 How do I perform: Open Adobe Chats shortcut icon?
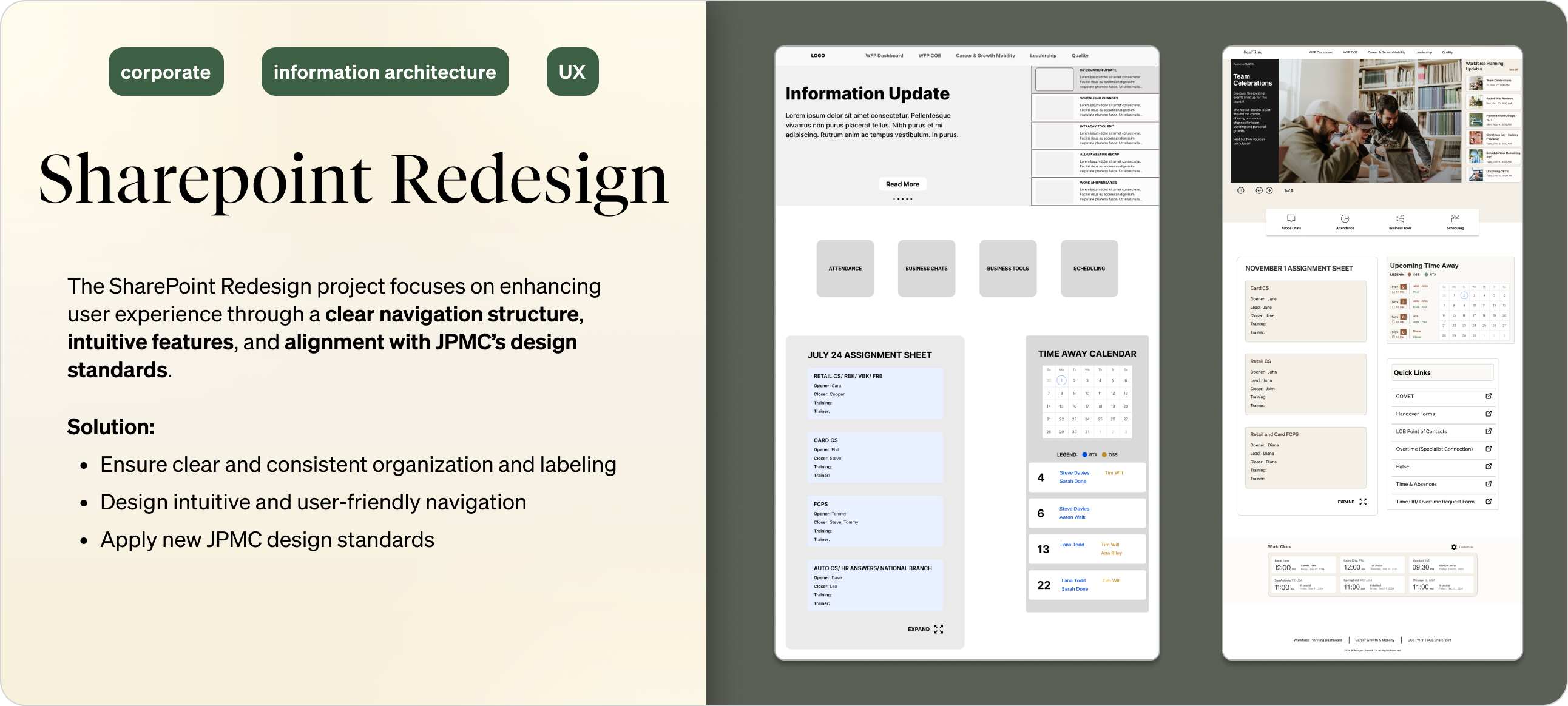click(x=1291, y=218)
